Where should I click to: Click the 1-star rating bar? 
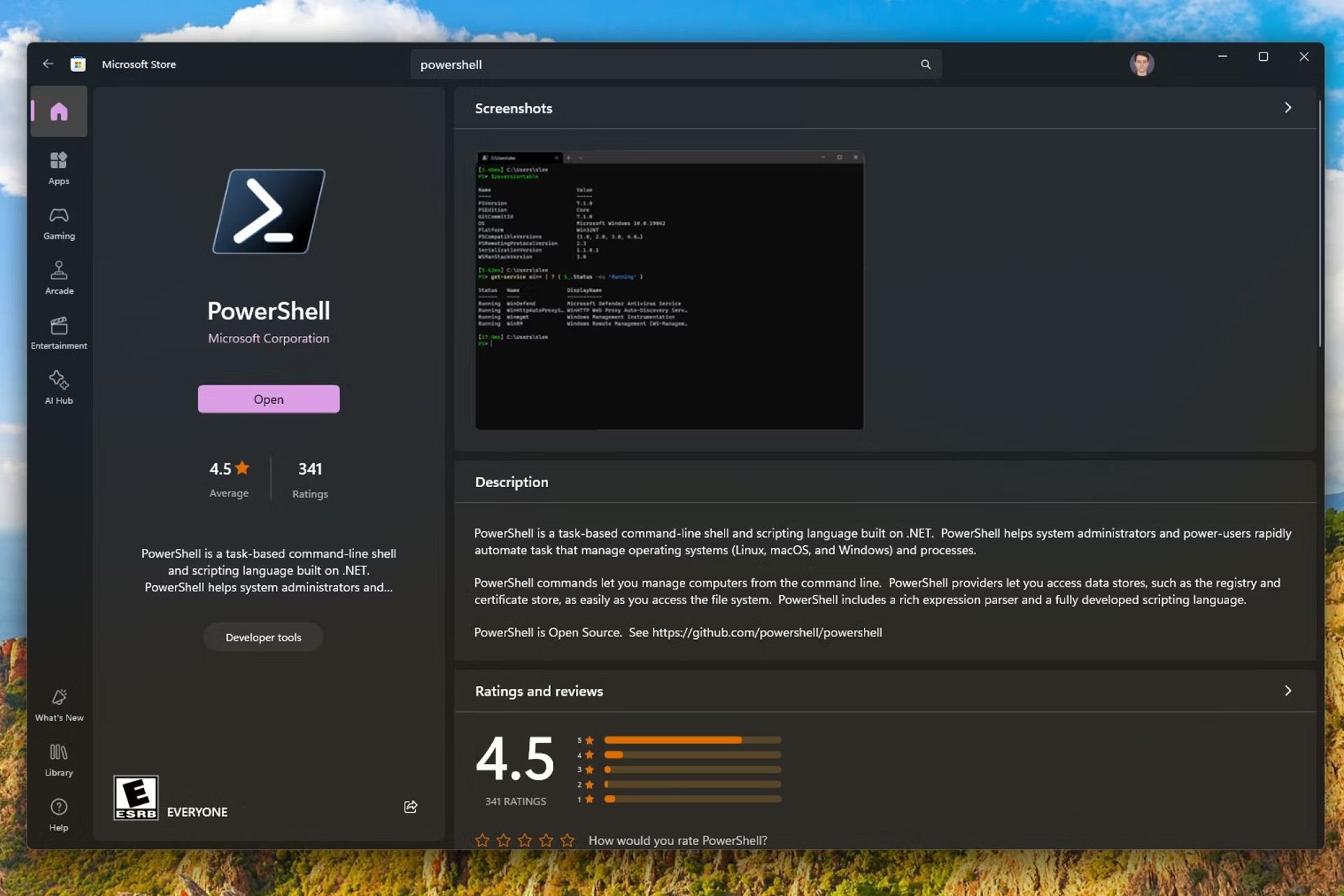click(x=692, y=799)
